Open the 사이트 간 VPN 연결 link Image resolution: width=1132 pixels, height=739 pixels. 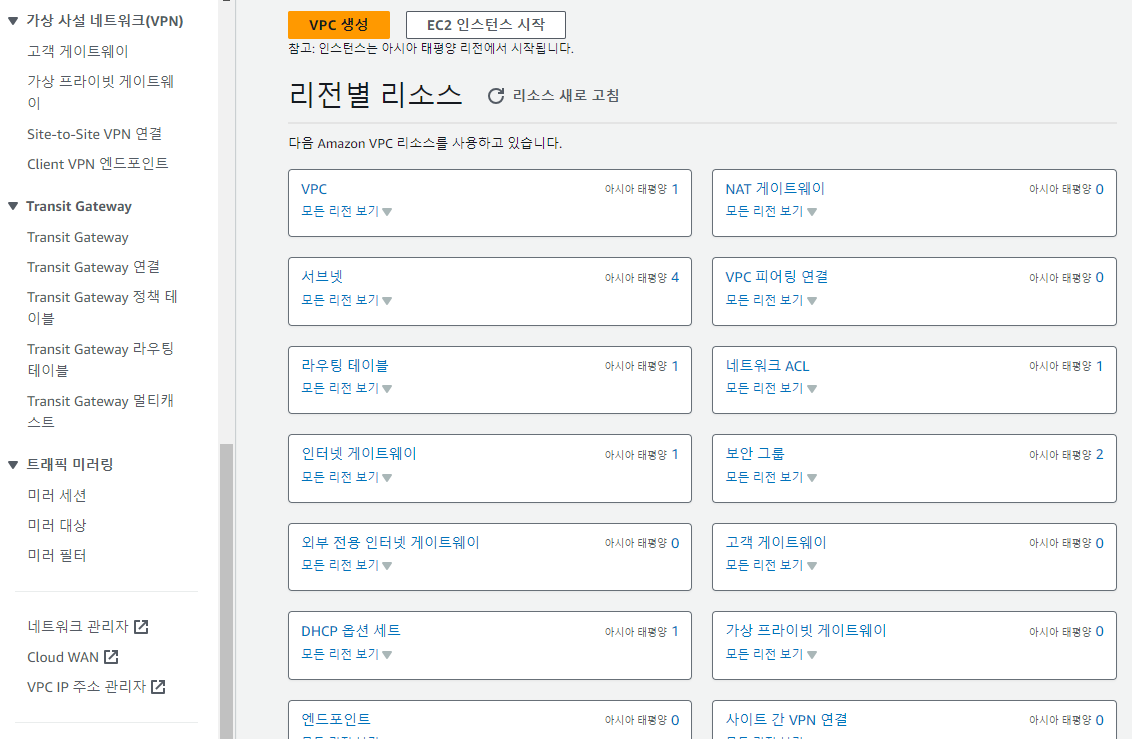coord(786,720)
